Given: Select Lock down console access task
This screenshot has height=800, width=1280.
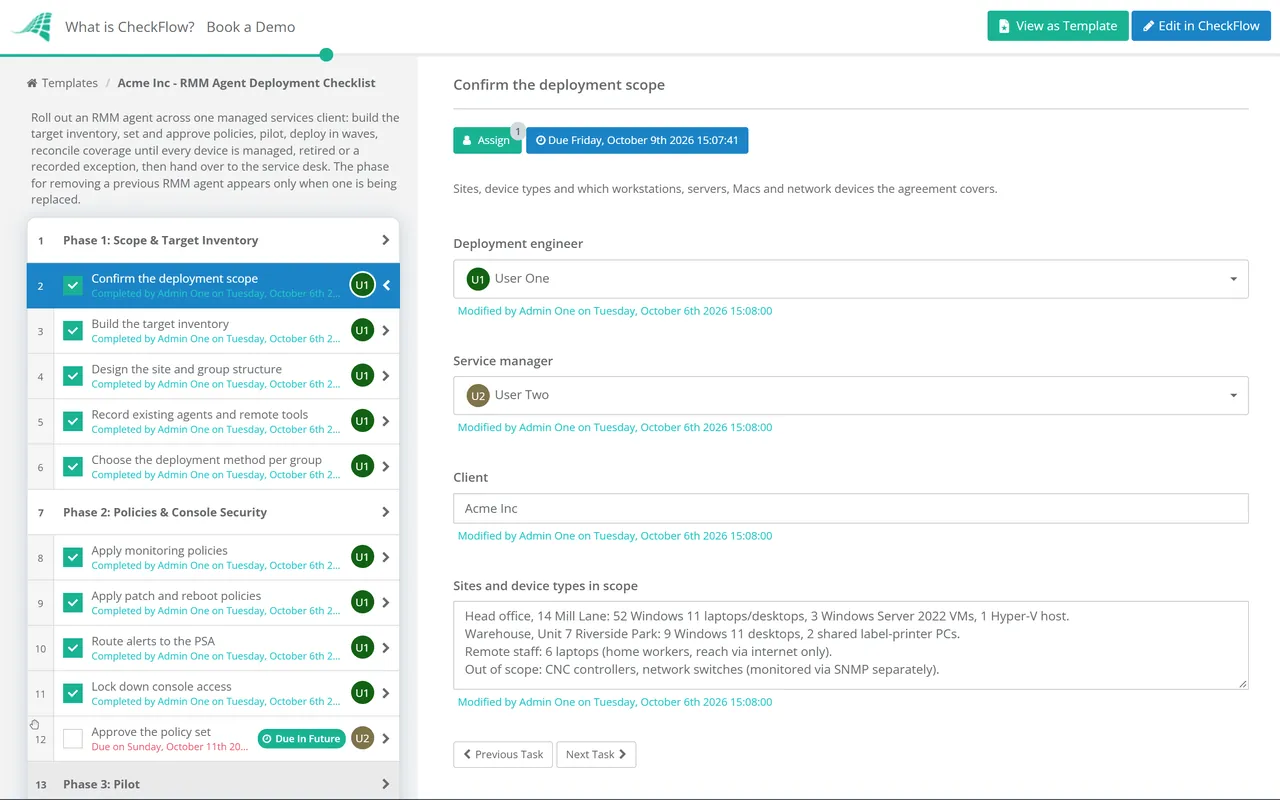Looking at the screenshot, I should [x=213, y=693].
